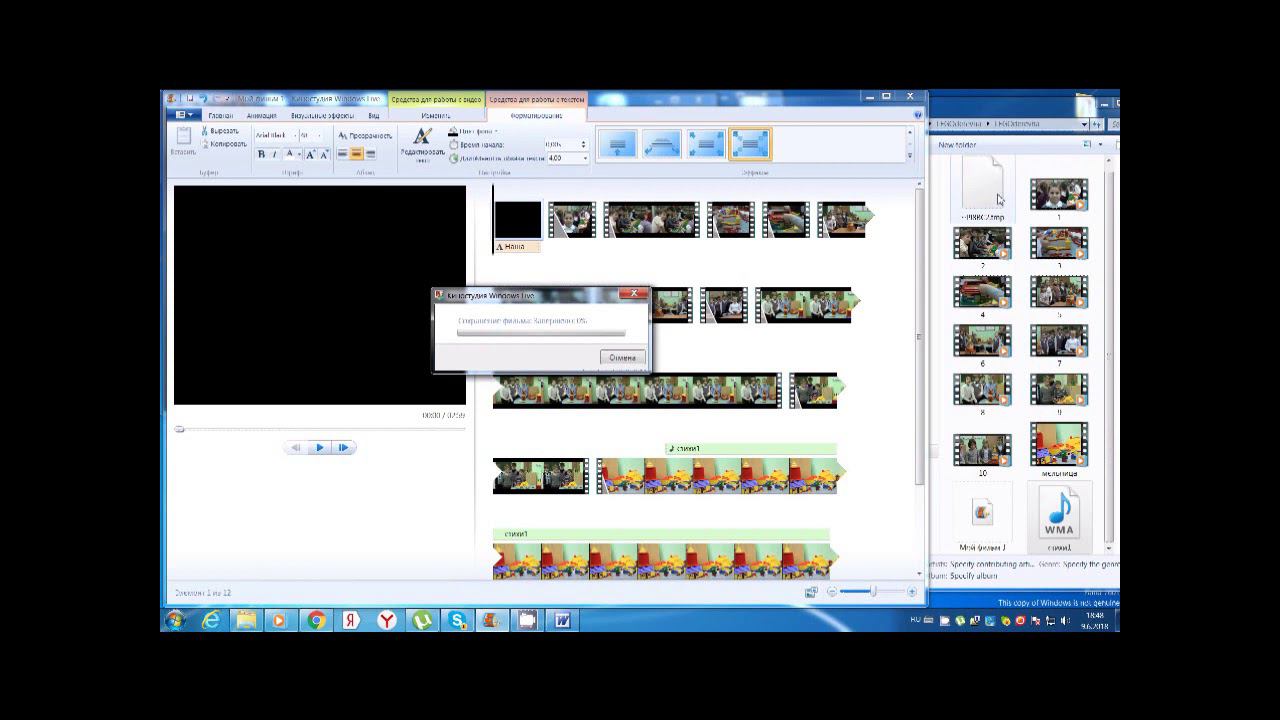Image resolution: width=1280 pixels, height=720 pixels.
Task: Select the Наша caption on the timeline
Action: 517,246
